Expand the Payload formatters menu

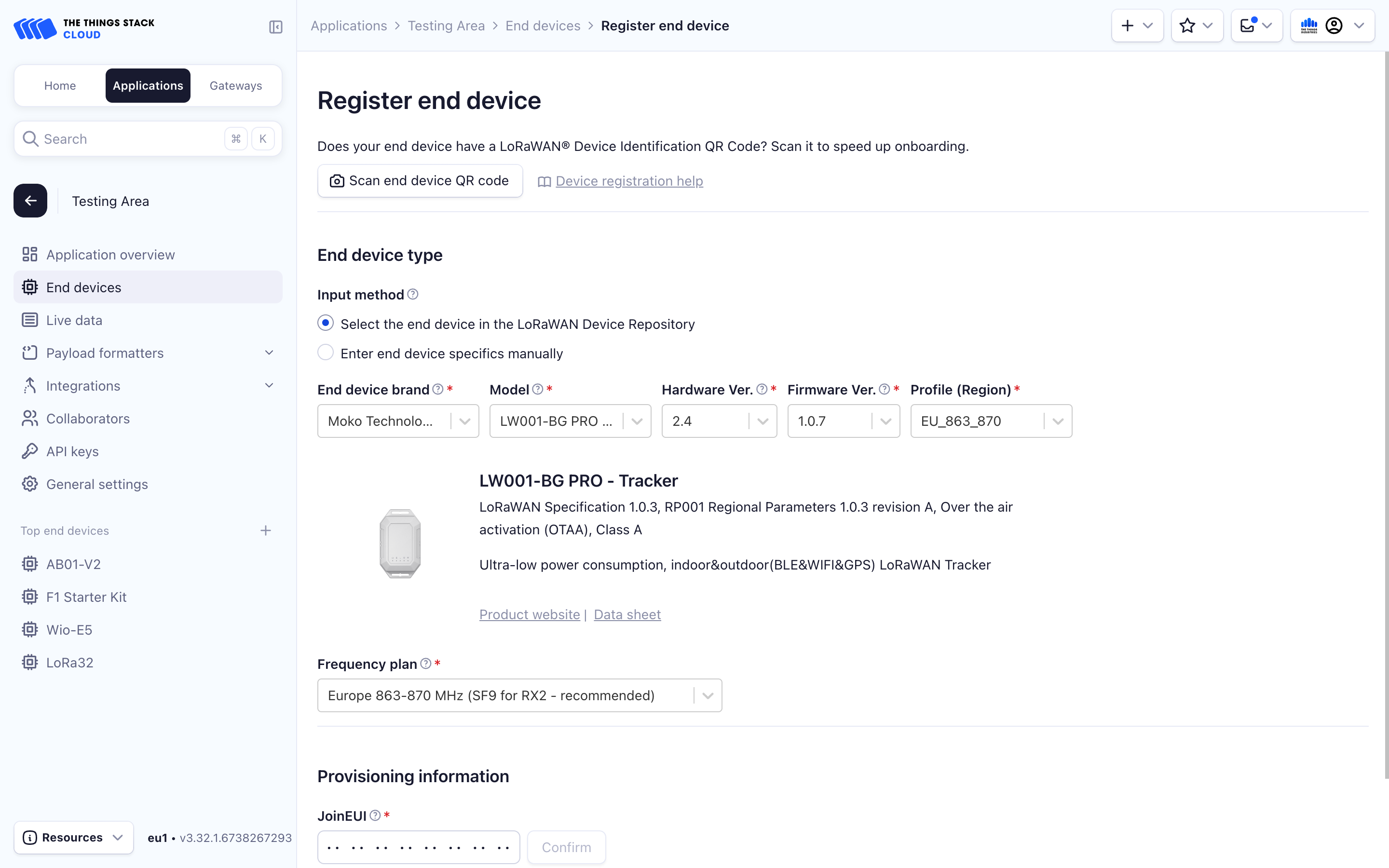click(105, 353)
